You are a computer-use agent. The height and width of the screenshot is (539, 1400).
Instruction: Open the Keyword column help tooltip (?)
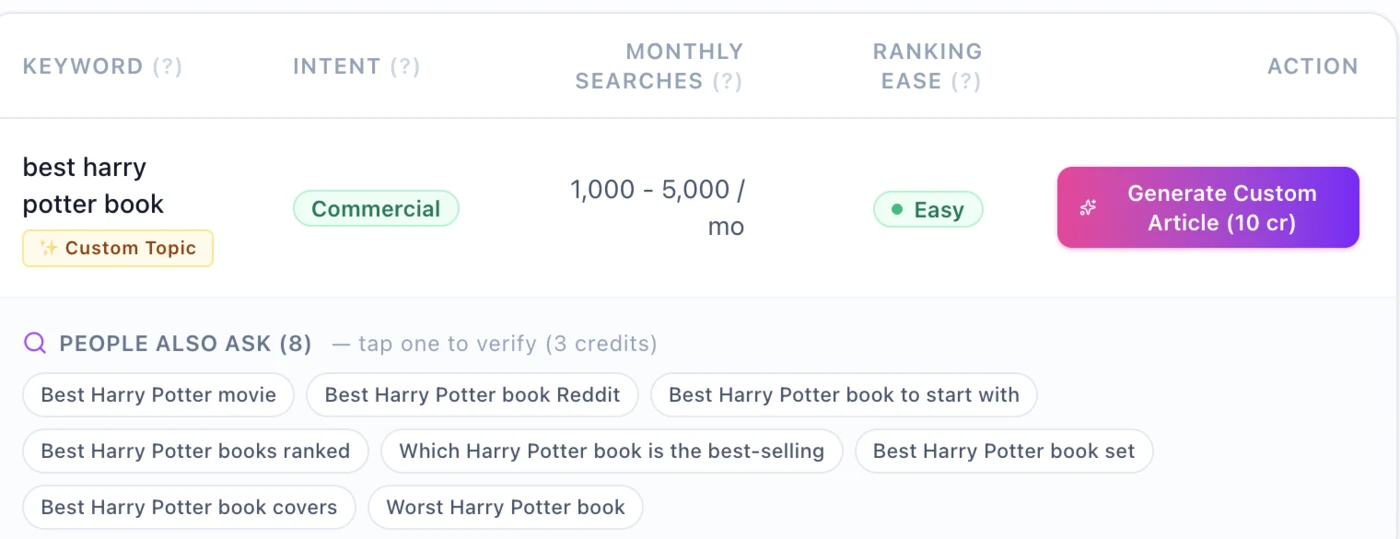pos(167,67)
